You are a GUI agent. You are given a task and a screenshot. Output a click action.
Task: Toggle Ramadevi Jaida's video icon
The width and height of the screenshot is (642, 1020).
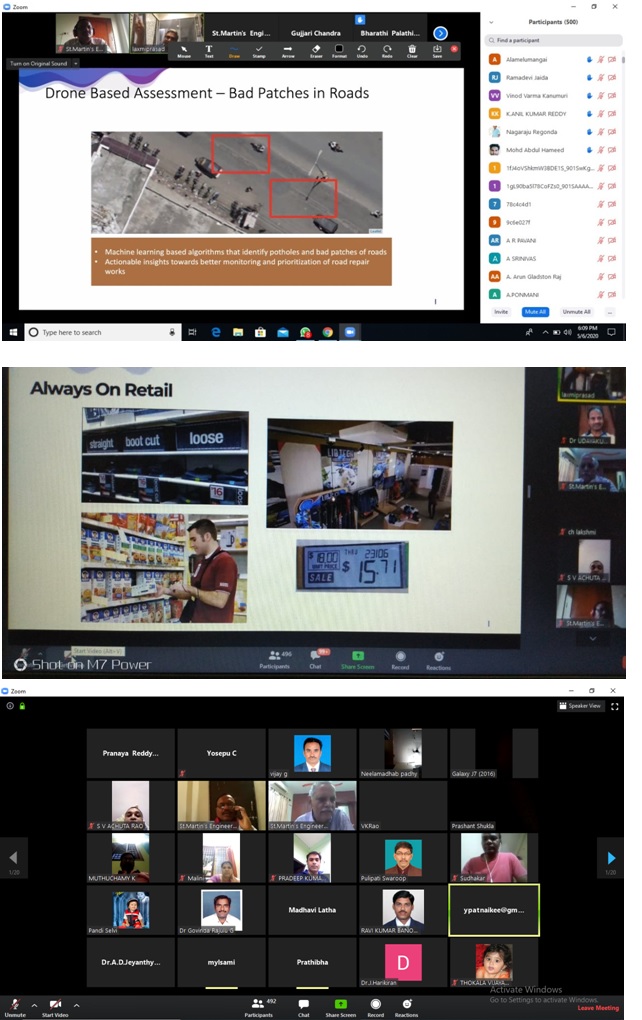pyautogui.click(x=612, y=77)
